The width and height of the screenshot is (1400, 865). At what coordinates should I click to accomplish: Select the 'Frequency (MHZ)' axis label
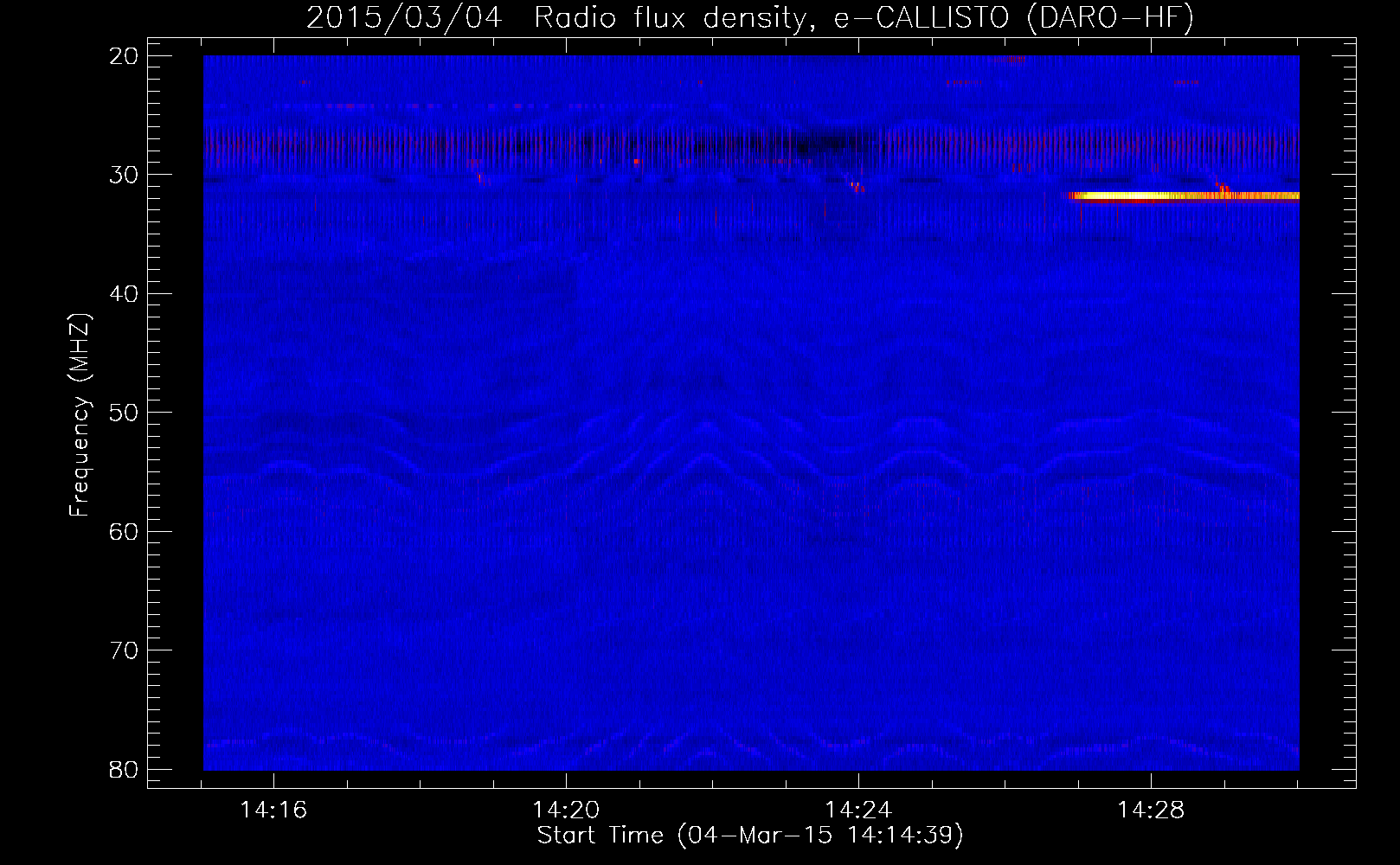pos(80,415)
